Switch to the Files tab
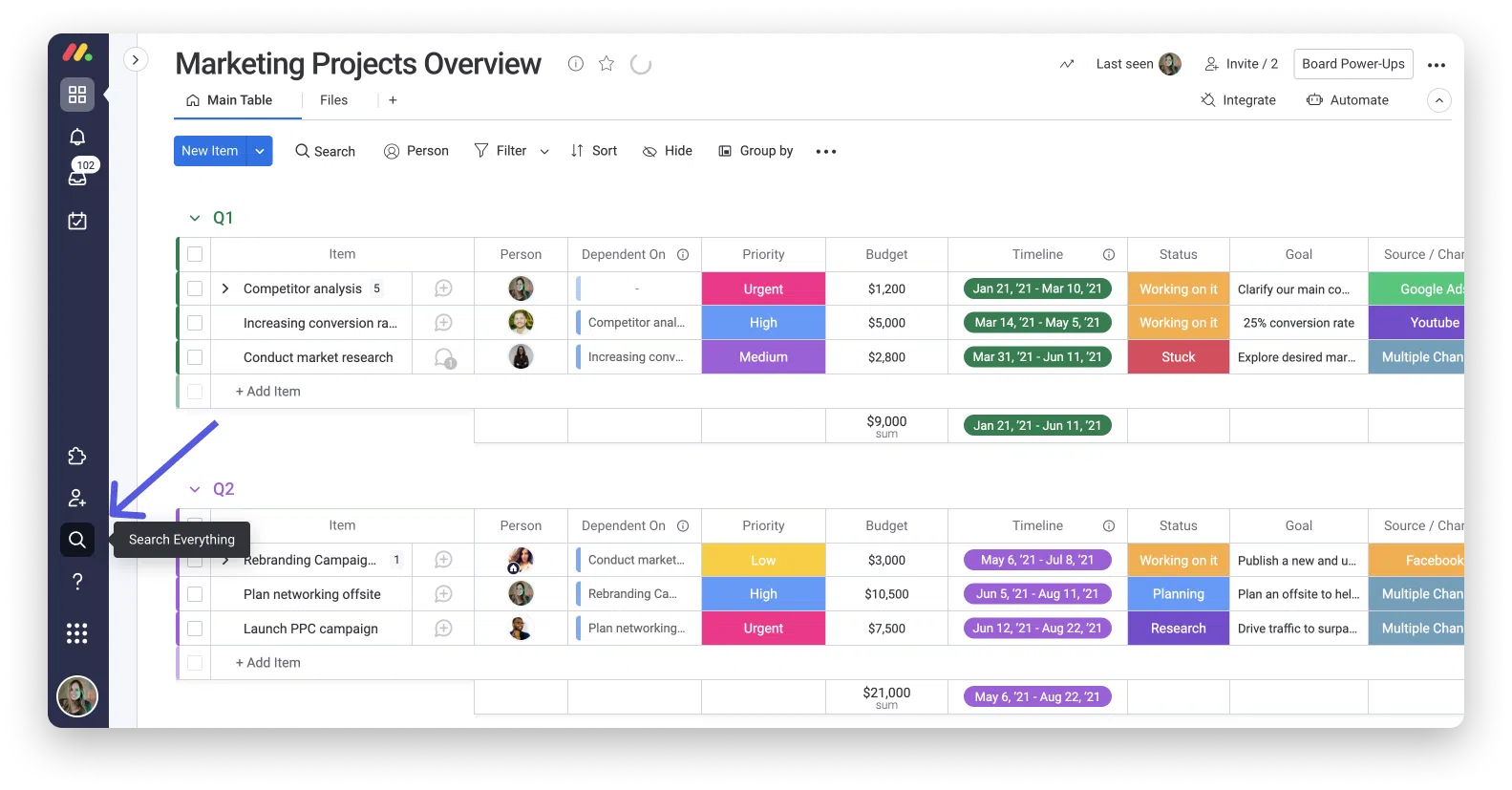The height and width of the screenshot is (790, 1512). pos(333,100)
